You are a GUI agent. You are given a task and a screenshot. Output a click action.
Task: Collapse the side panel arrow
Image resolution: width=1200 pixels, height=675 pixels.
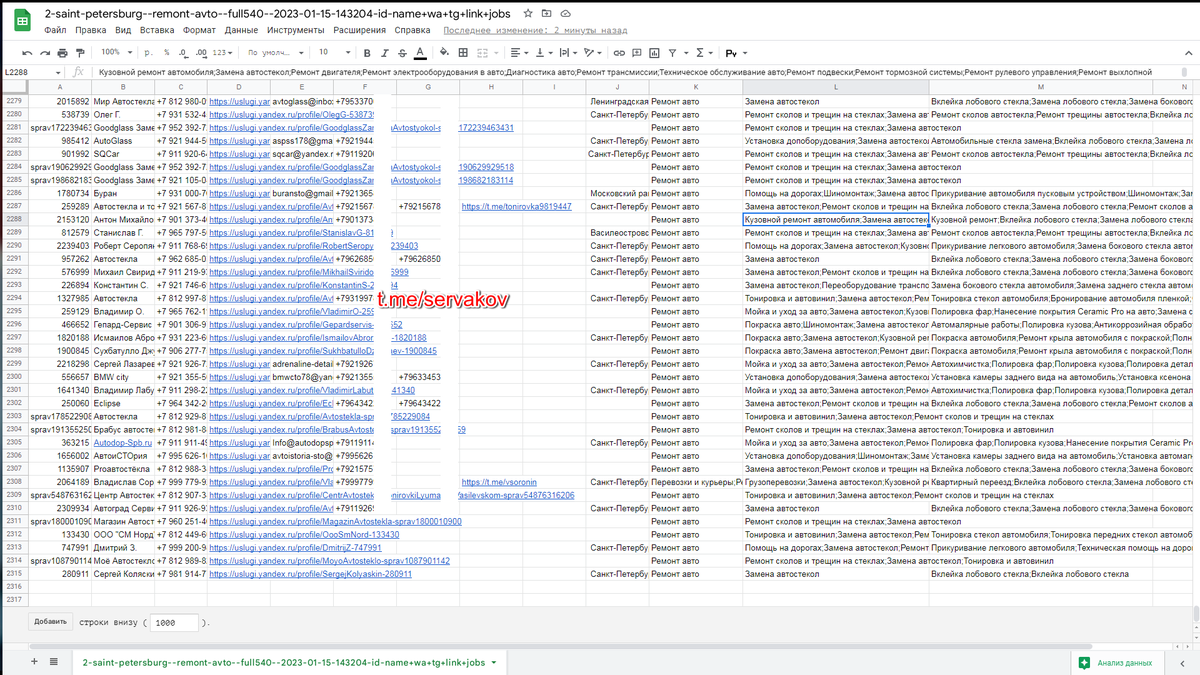coord(1181,662)
